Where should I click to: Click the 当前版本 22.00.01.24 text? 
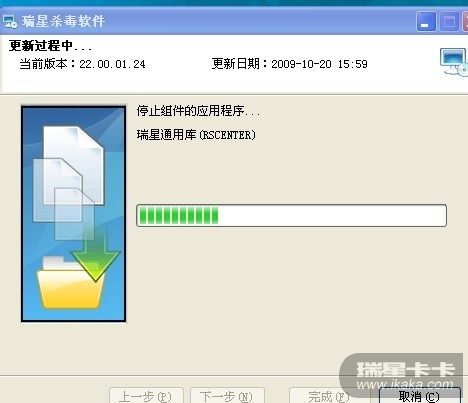click(x=82, y=64)
